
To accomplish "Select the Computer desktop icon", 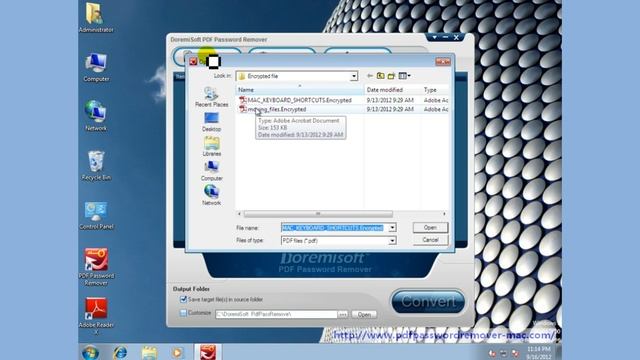I will click(96, 67).
